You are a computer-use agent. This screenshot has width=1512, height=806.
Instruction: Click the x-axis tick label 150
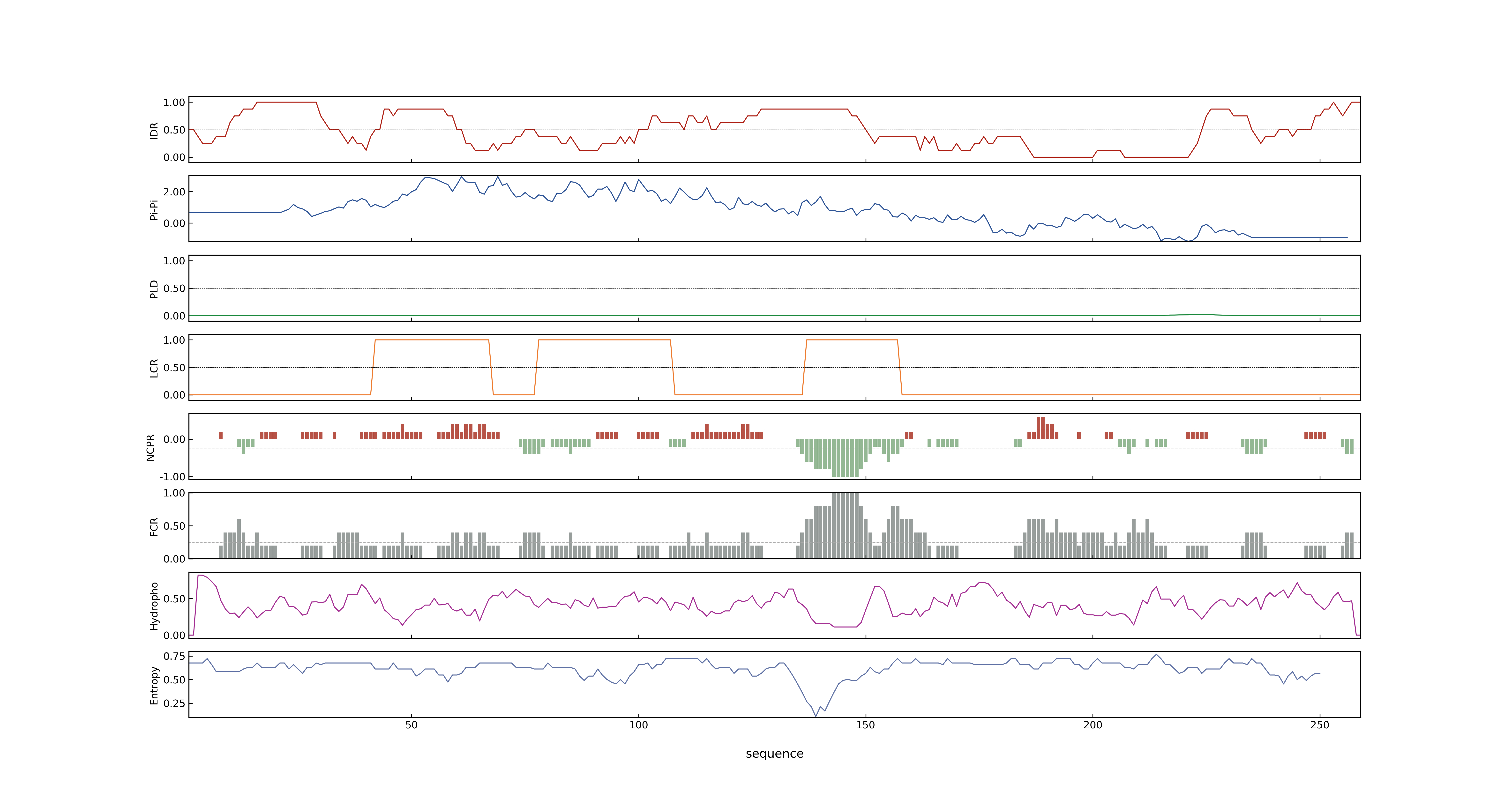click(866, 725)
